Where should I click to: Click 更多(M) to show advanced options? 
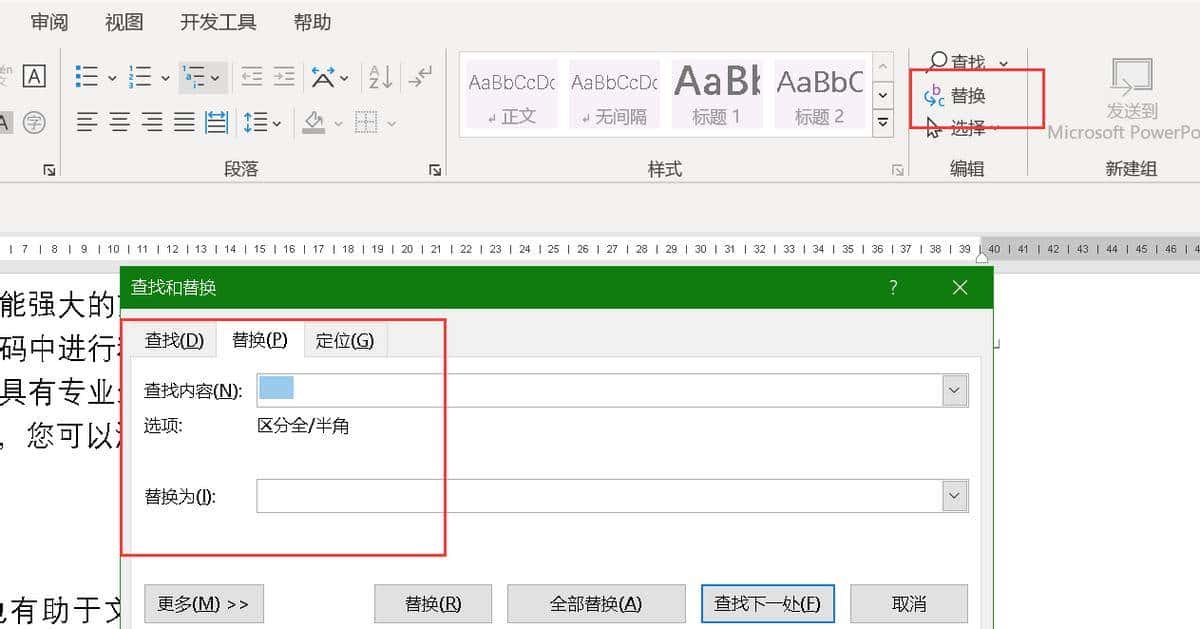204,603
